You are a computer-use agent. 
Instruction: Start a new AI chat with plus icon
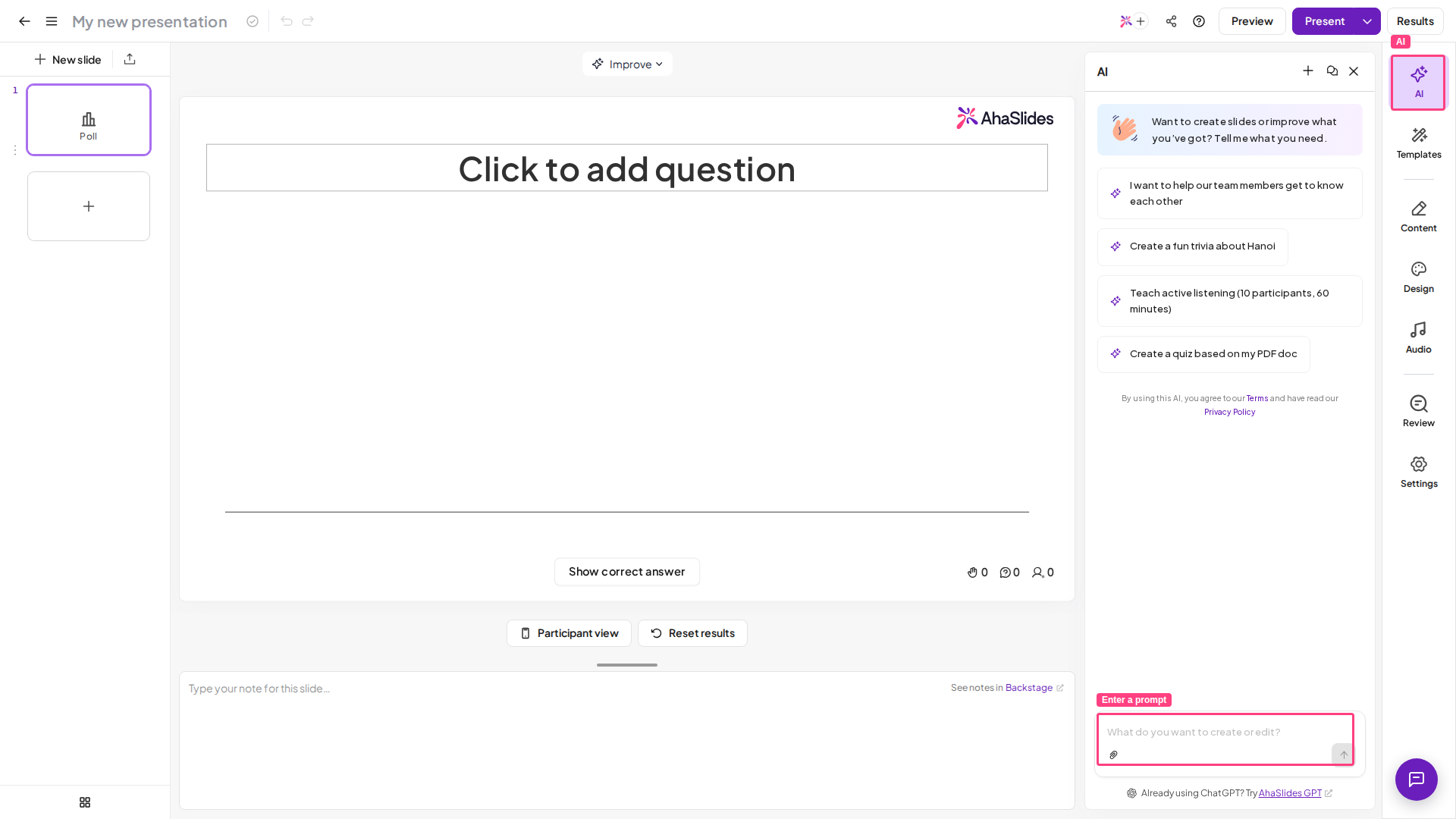coord(1308,71)
